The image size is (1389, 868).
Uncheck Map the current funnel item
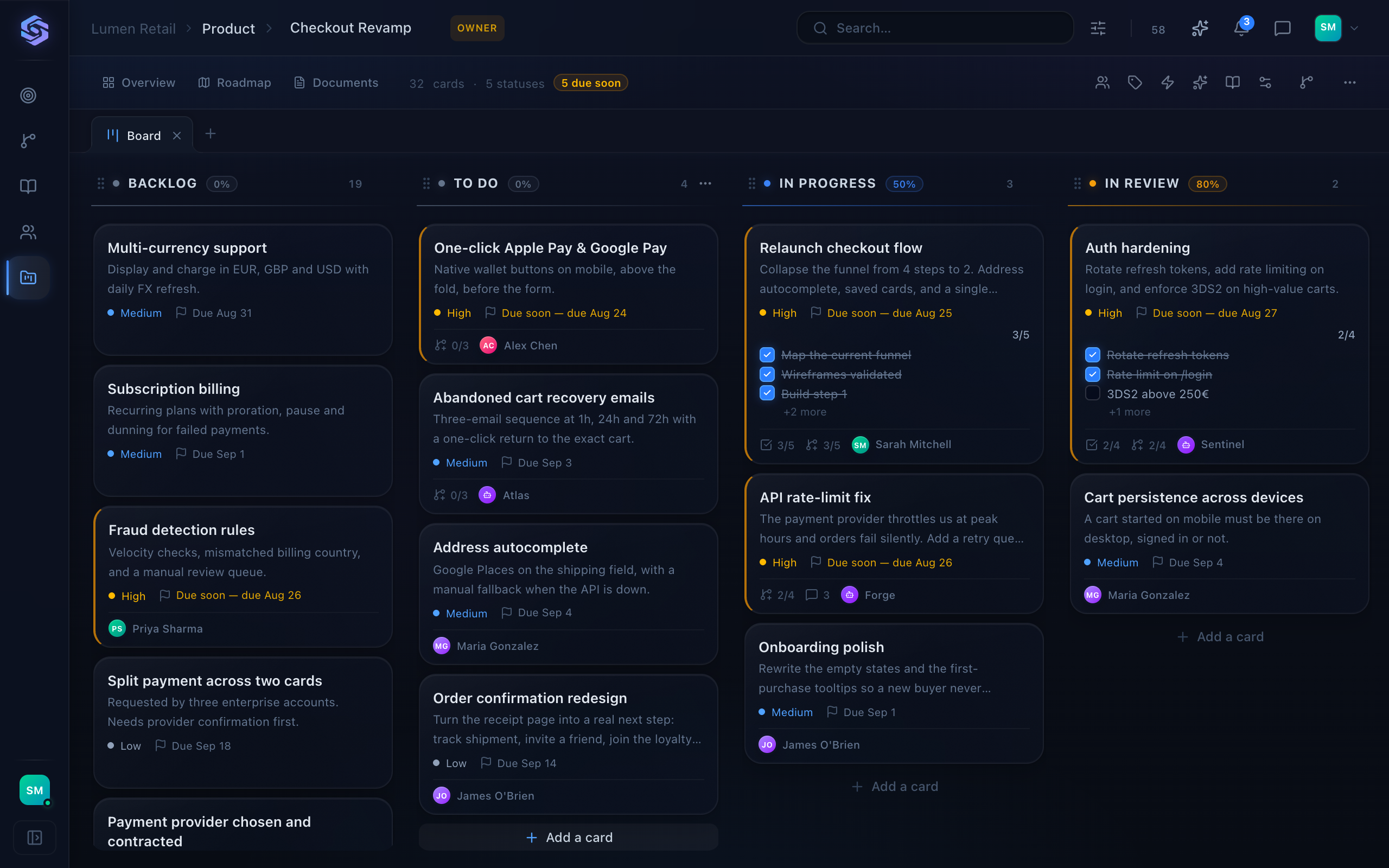[767, 355]
